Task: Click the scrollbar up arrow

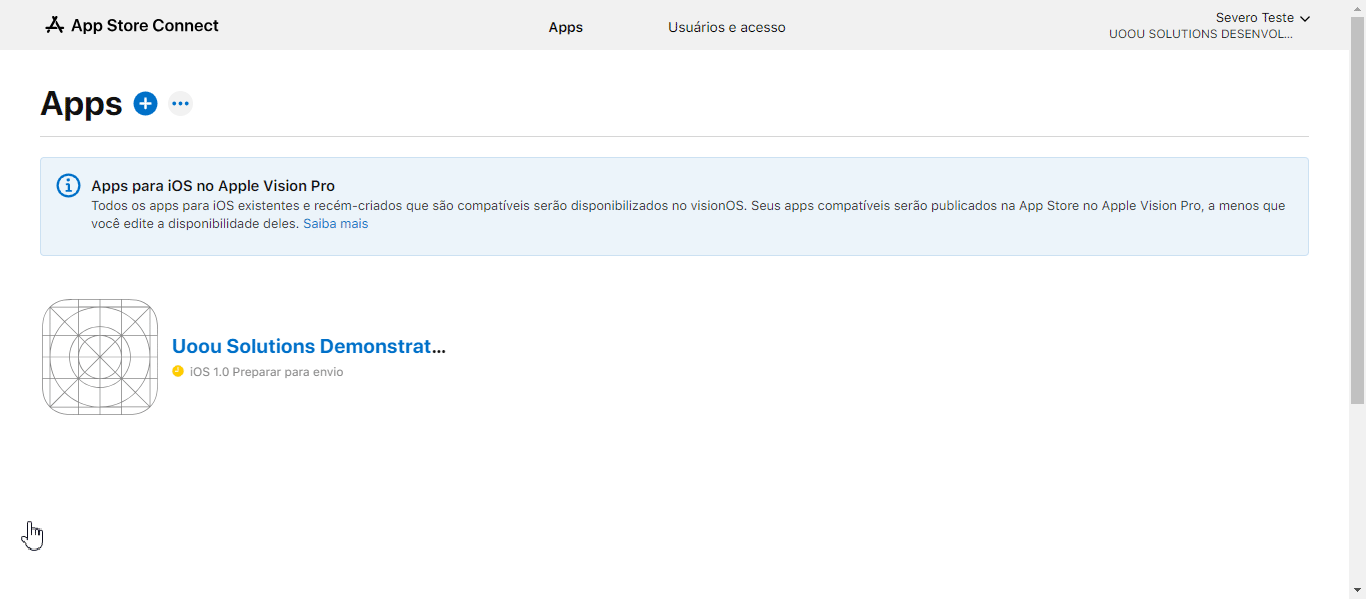Action: point(1357,7)
